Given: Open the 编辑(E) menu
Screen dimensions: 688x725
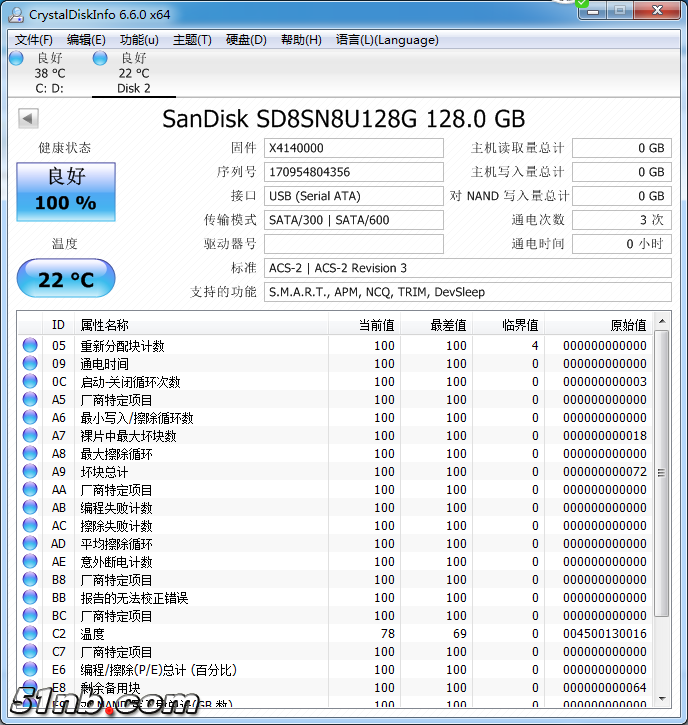Looking at the screenshot, I should click(x=86, y=40).
